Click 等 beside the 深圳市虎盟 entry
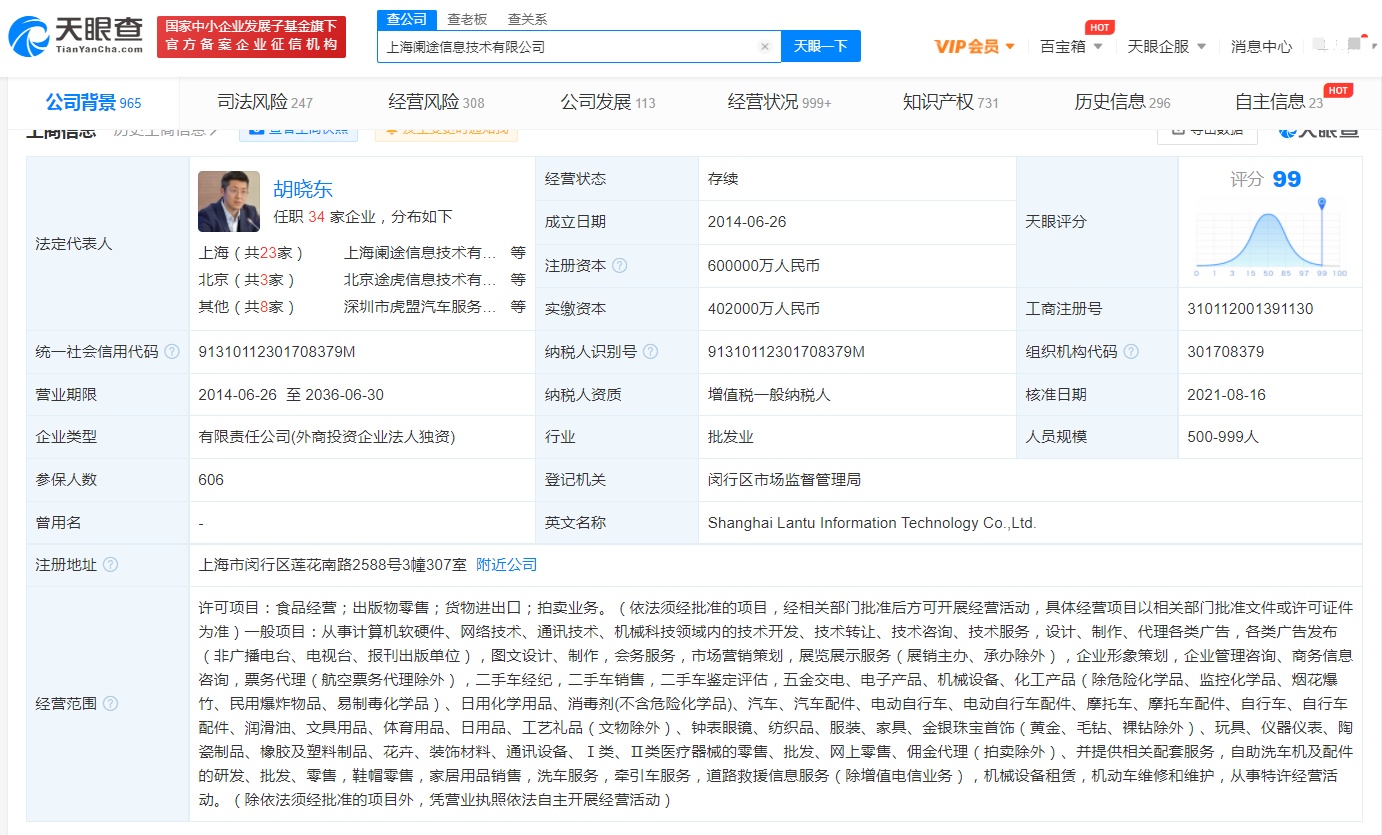The height and width of the screenshot is (835, 1382). point(518,307)
